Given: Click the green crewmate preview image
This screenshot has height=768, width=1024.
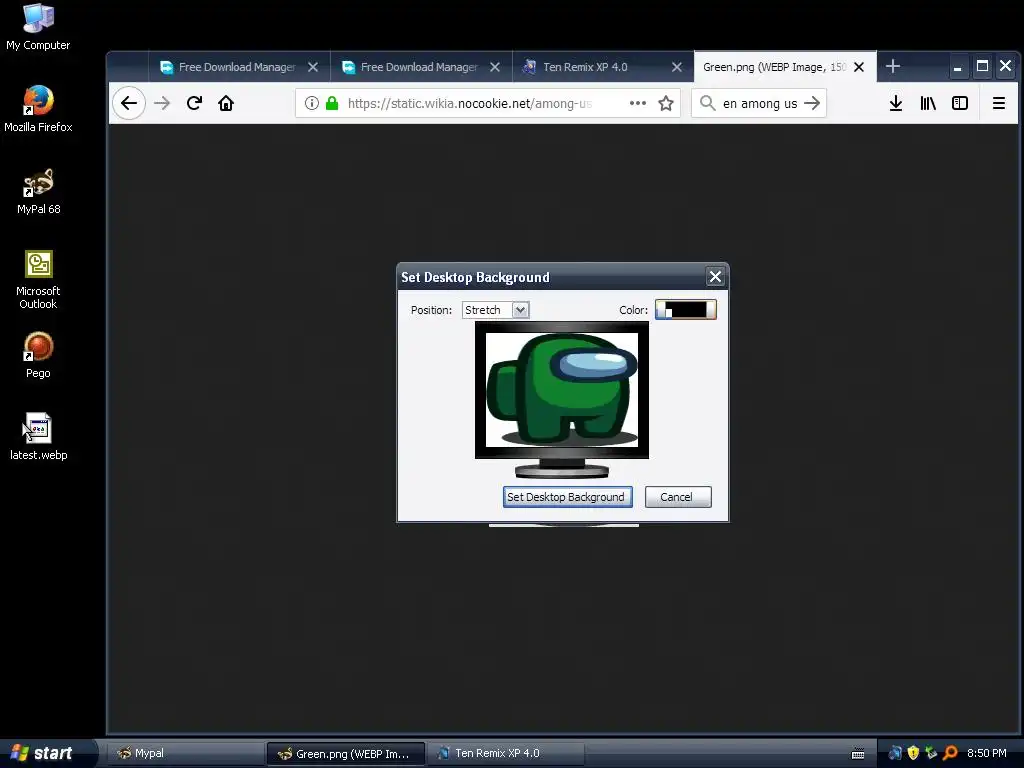Looking at the screenshot, I should tap(562, 389).
